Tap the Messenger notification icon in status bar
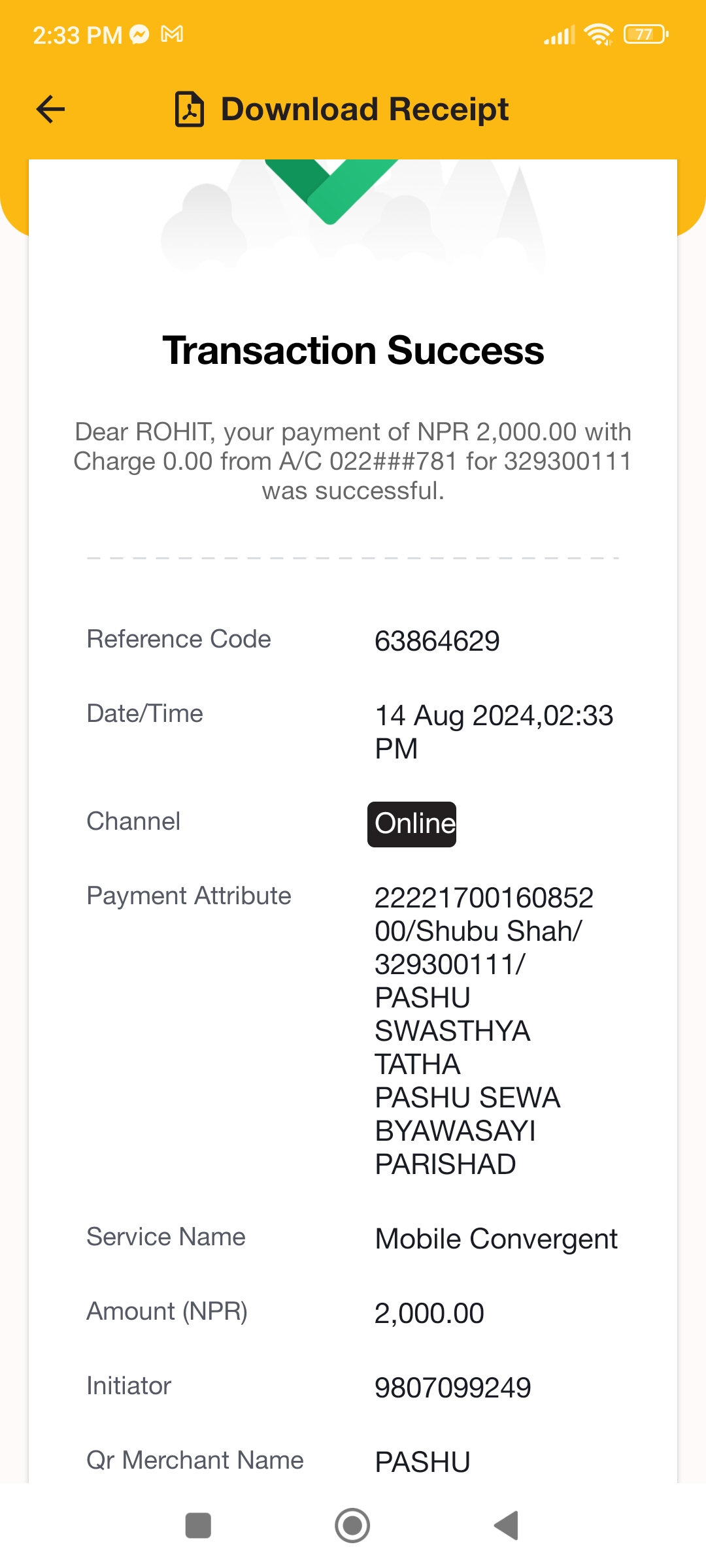 coord(139,34)
